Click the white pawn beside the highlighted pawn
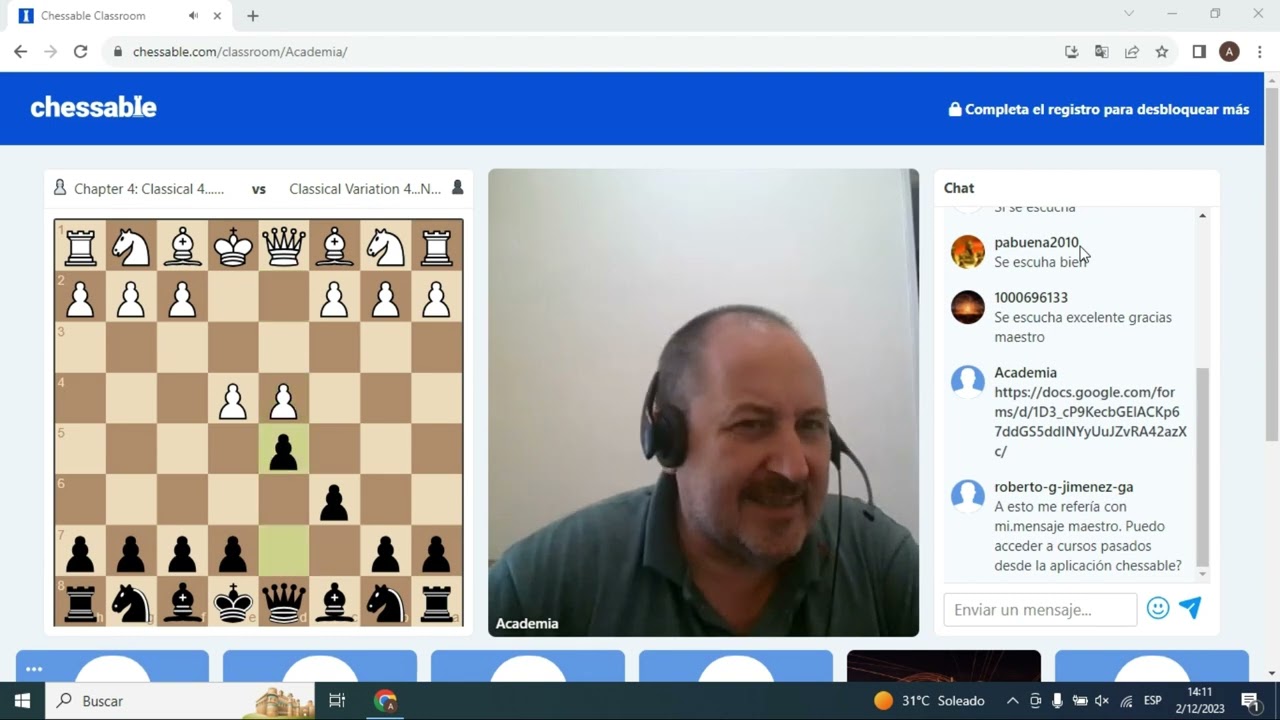Viewport: 1280px width, 720px height. pos(284,400)
